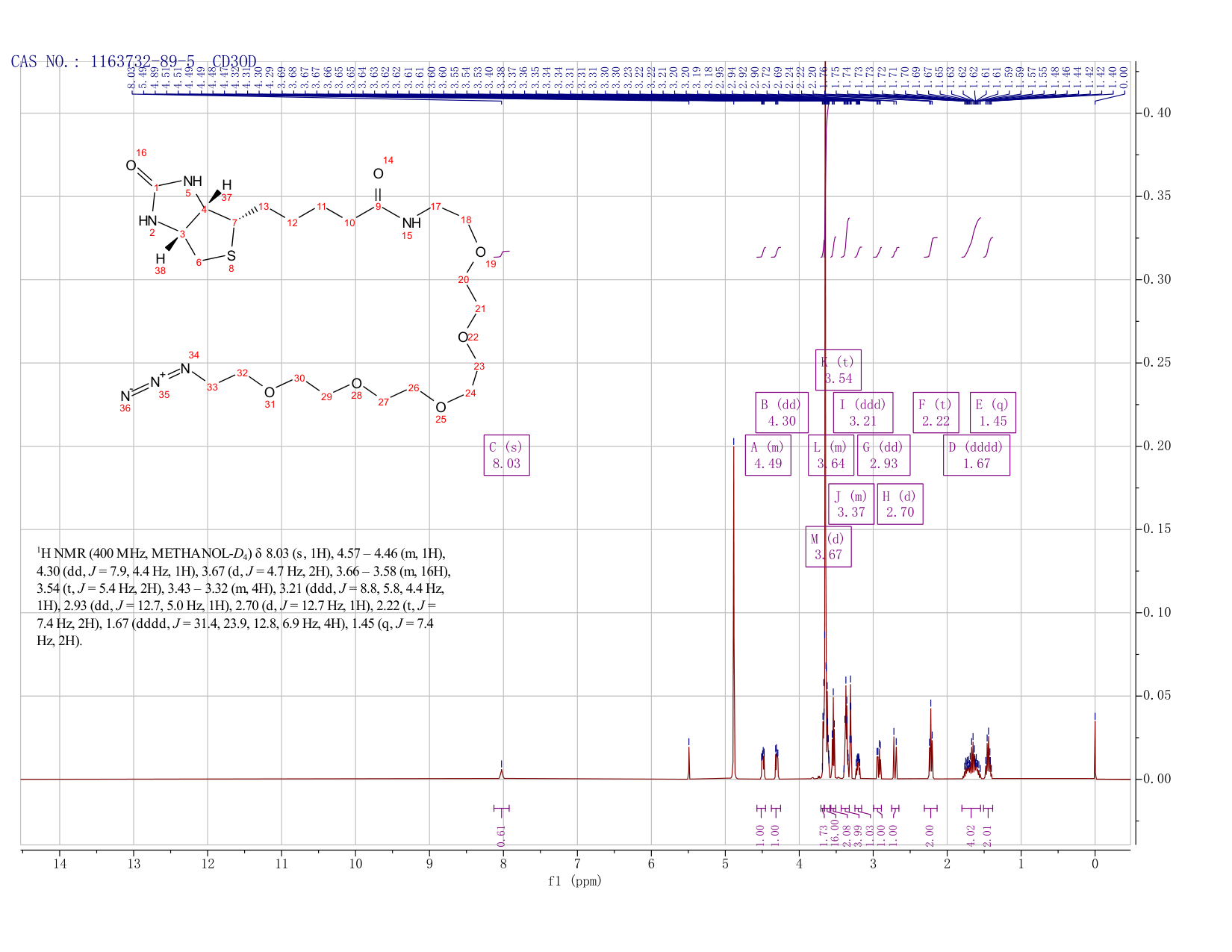Select the D (dddd) 1.67 multiplet label
This screenshot has height=952, width=1232.
pos(977,455)
